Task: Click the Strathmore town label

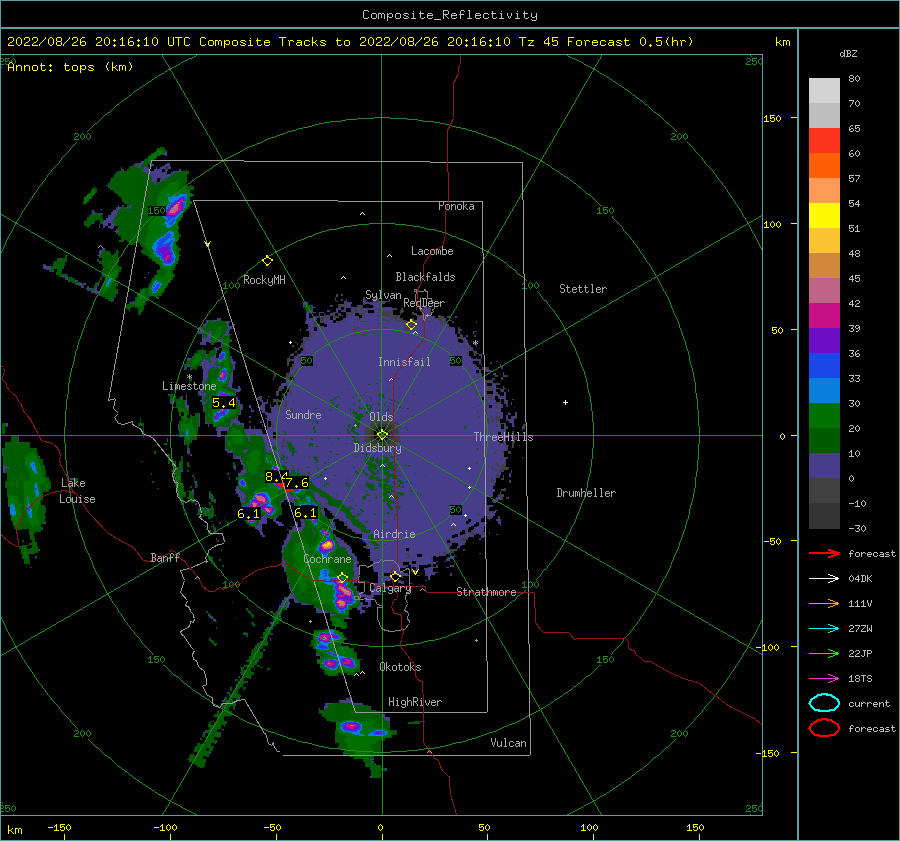Action: (486, 592)
